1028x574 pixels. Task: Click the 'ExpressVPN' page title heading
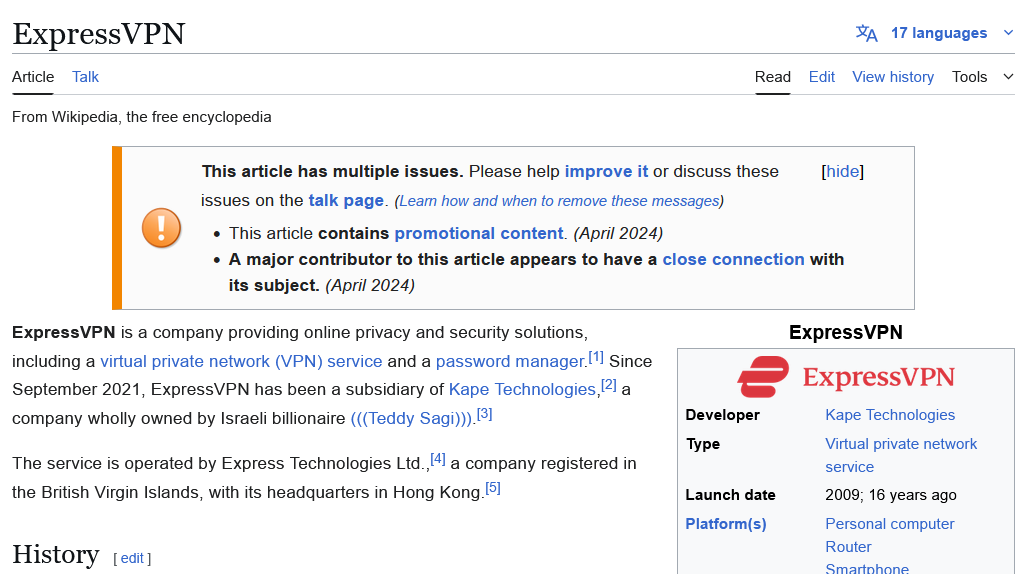coord(98,33)
